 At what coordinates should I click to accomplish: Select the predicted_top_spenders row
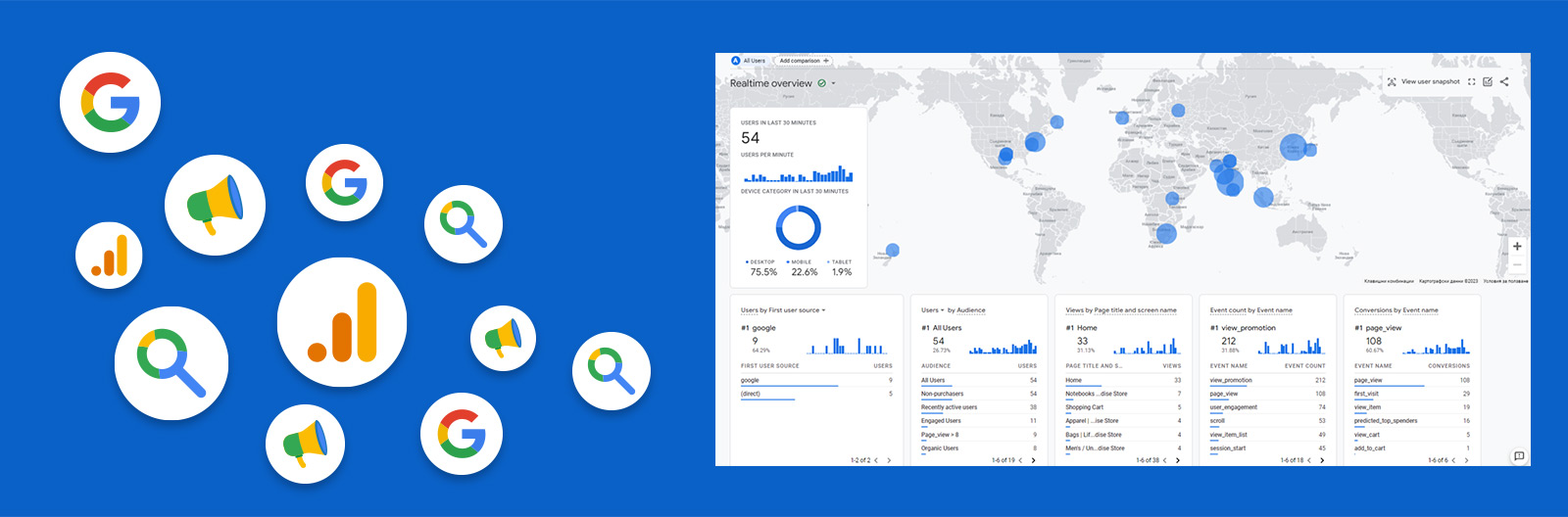tap(1412, 422)
